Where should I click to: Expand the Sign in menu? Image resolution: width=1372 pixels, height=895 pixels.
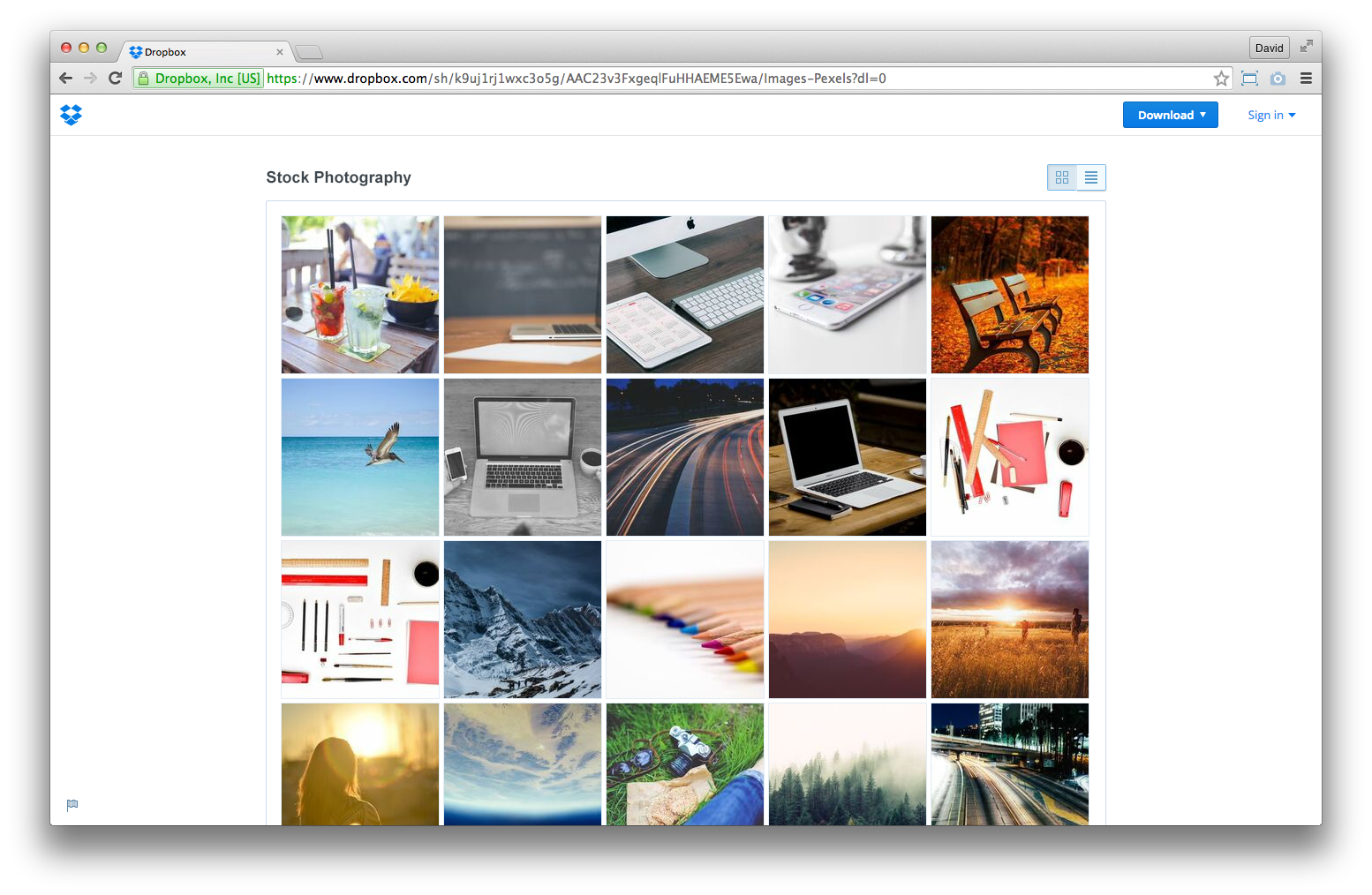pos(1270,115)
